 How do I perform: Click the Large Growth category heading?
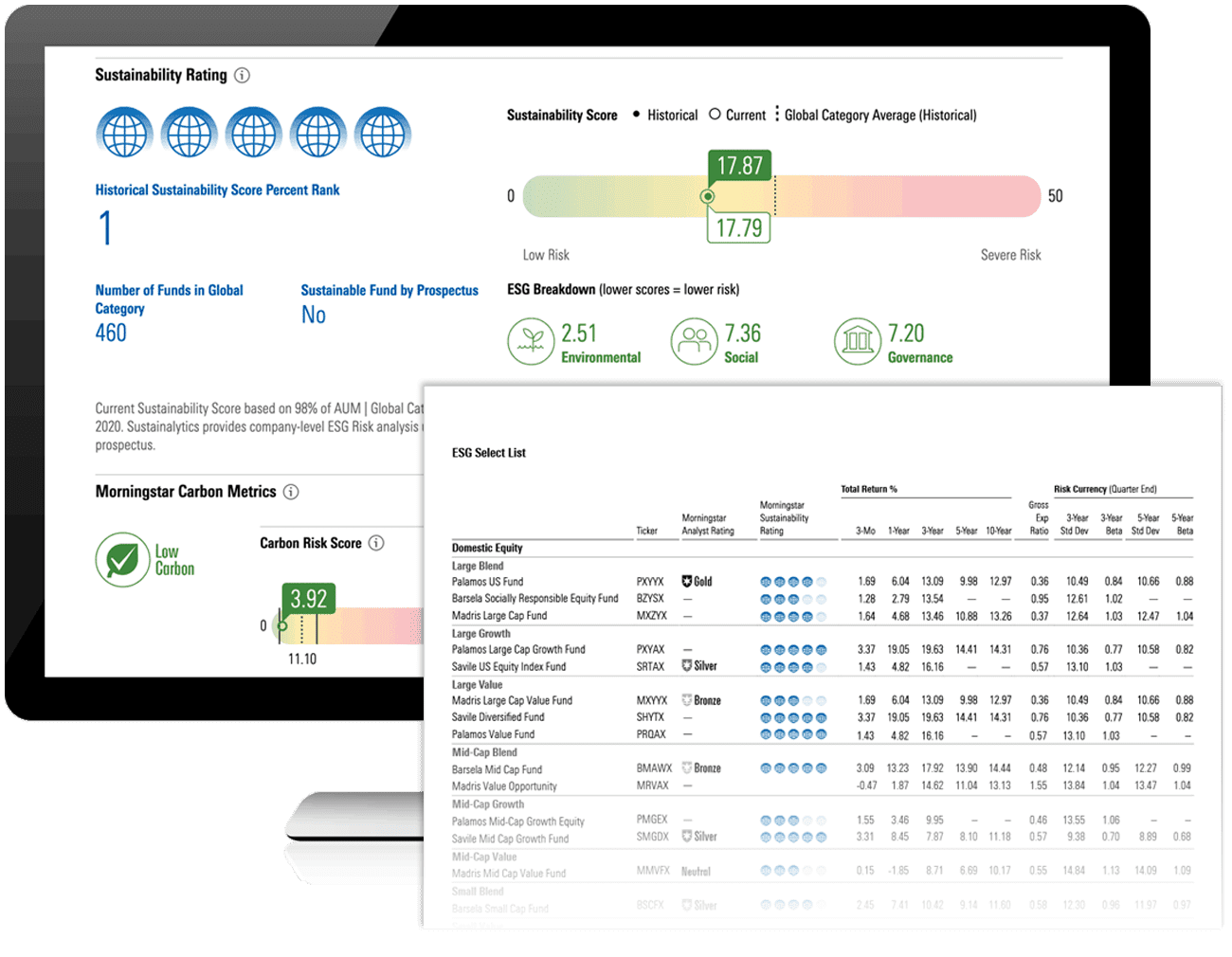pos(480,634)
